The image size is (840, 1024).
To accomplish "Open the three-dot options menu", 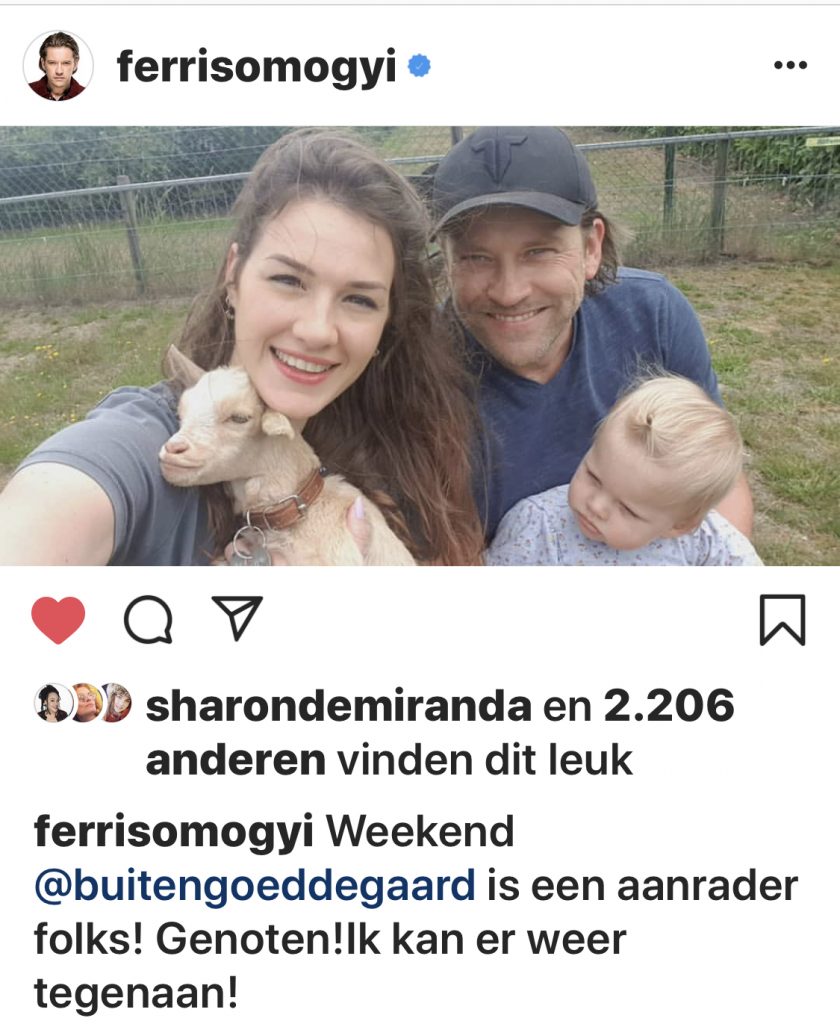I will (790, 65).
